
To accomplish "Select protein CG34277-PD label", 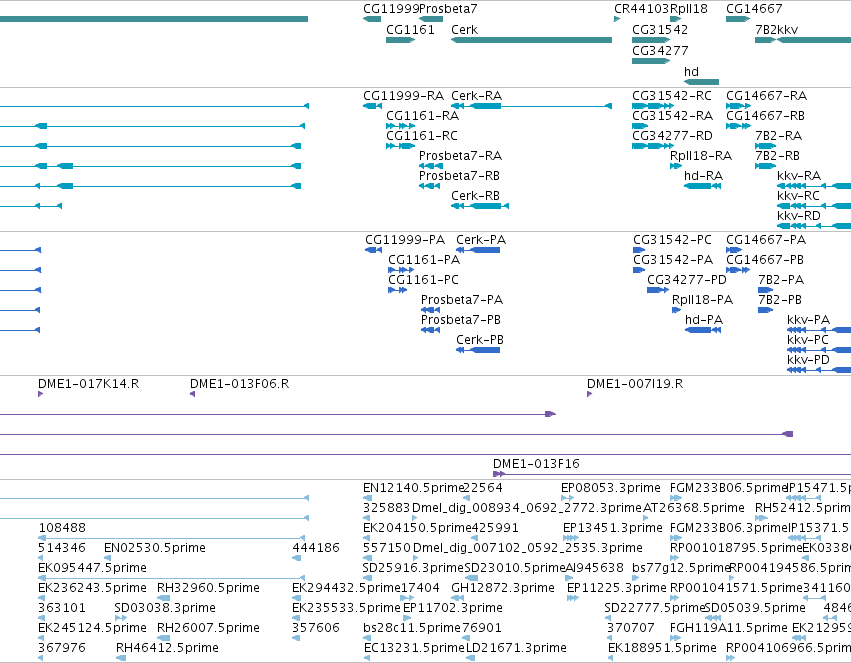I will (x=687, y=280).
